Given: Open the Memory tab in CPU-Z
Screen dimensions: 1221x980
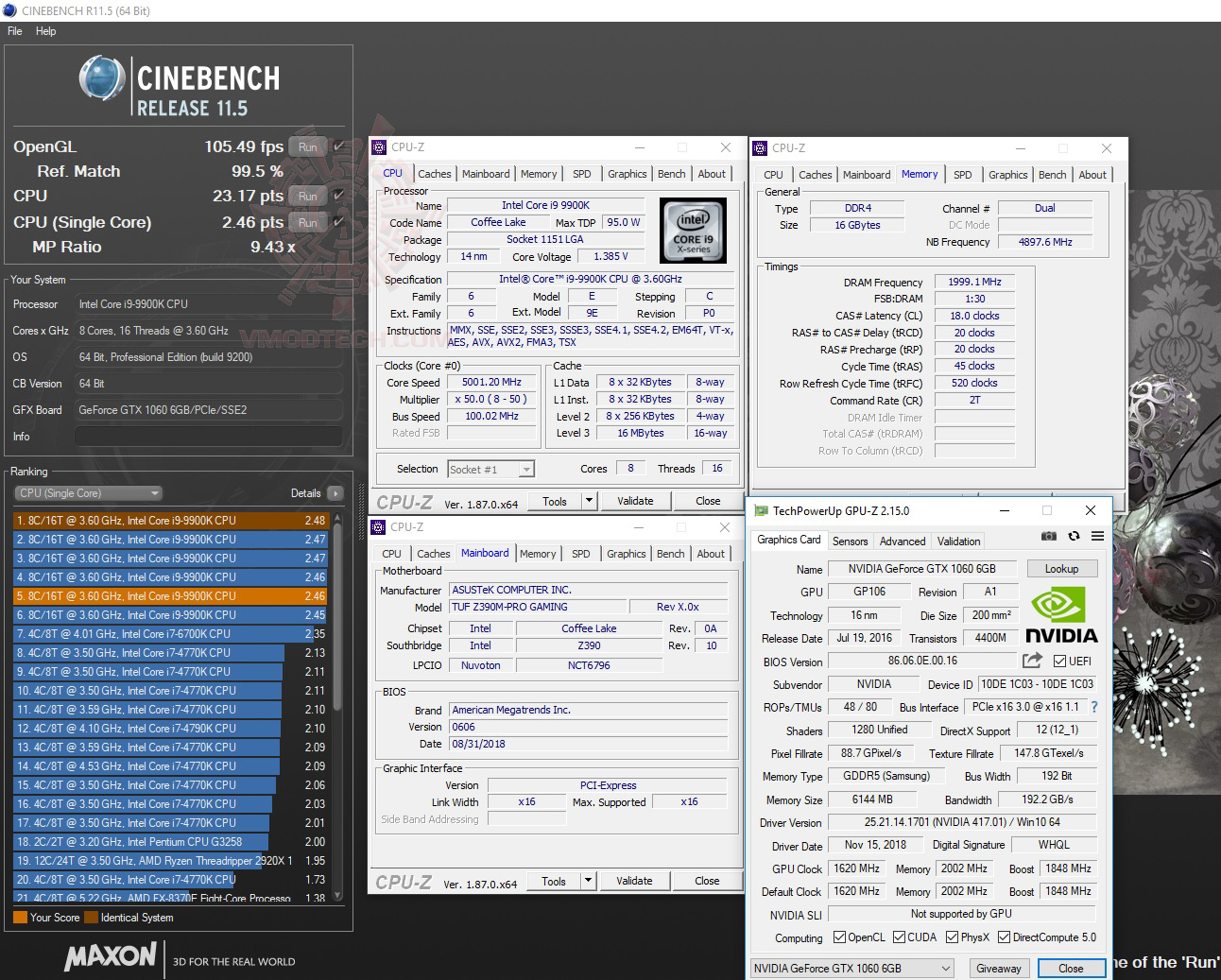Looking at the screenshot, I should coord(539,174).
